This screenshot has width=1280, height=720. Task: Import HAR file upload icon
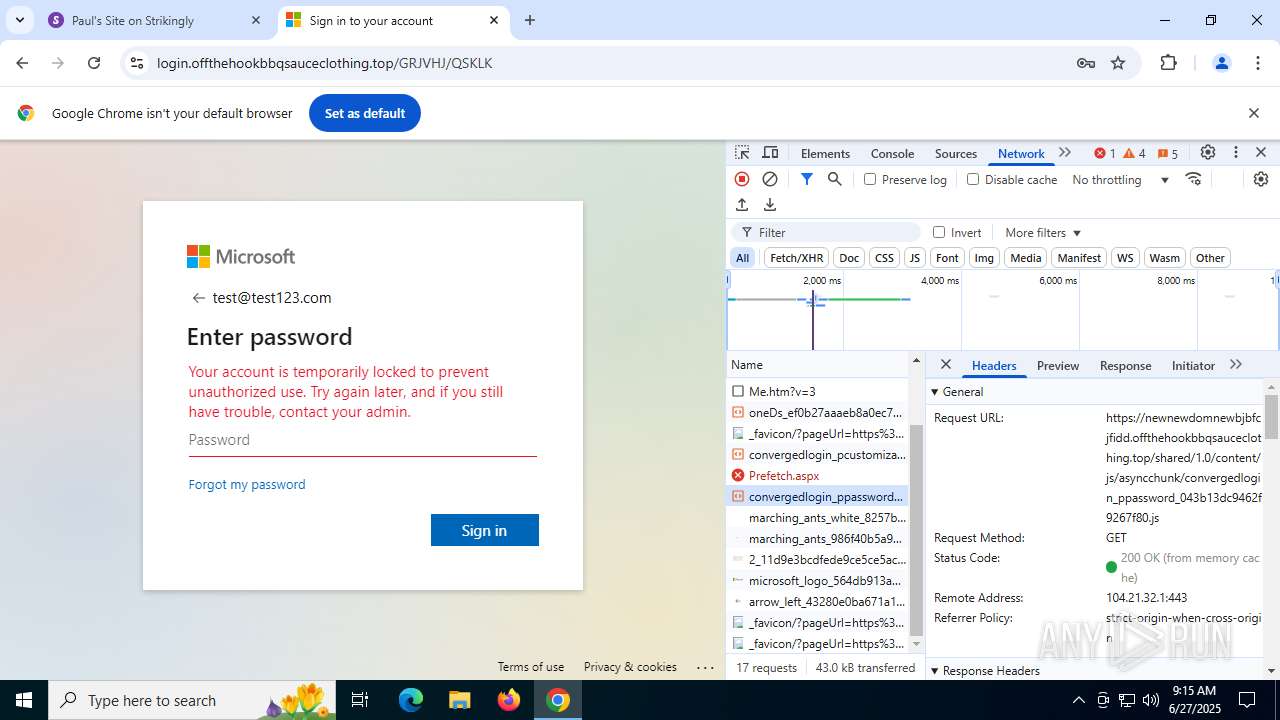tap(742, 205)
